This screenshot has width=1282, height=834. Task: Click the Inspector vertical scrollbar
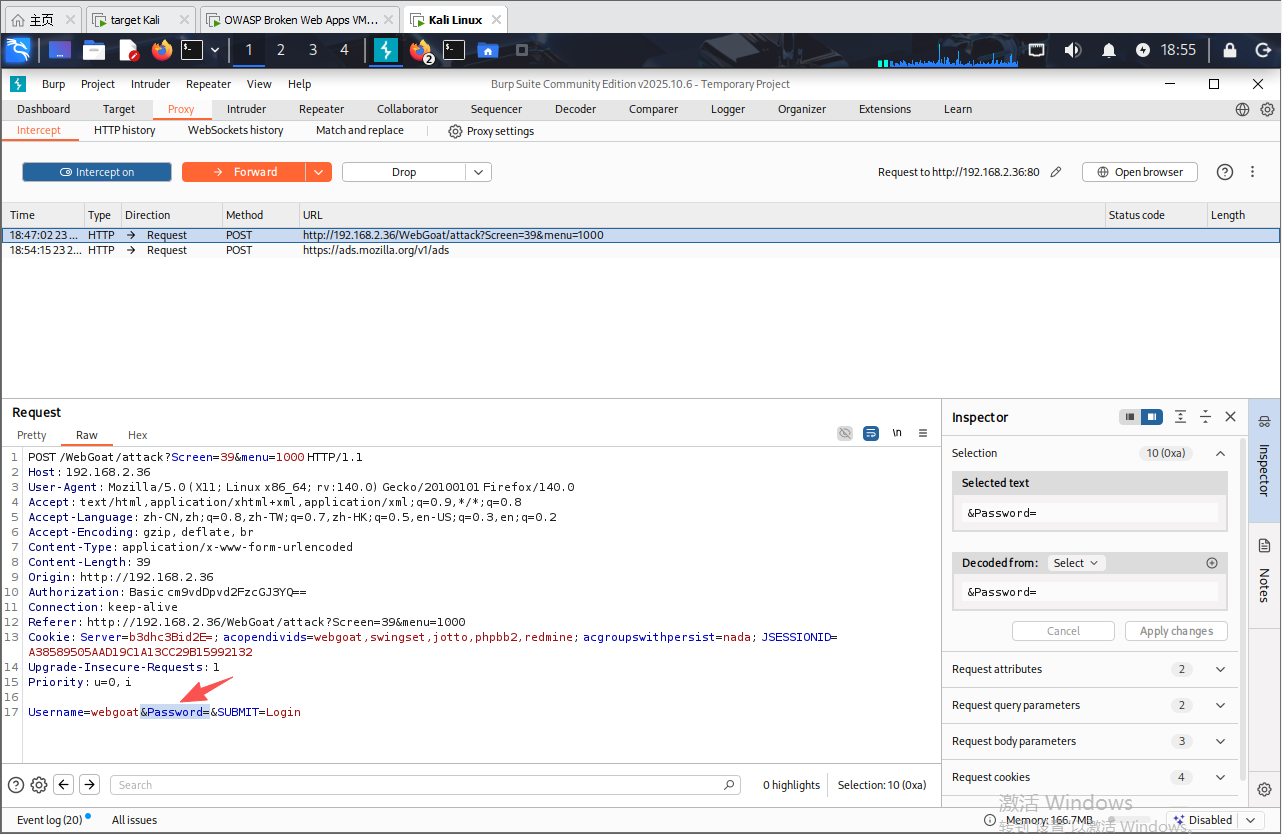[x=1244, y=610]
